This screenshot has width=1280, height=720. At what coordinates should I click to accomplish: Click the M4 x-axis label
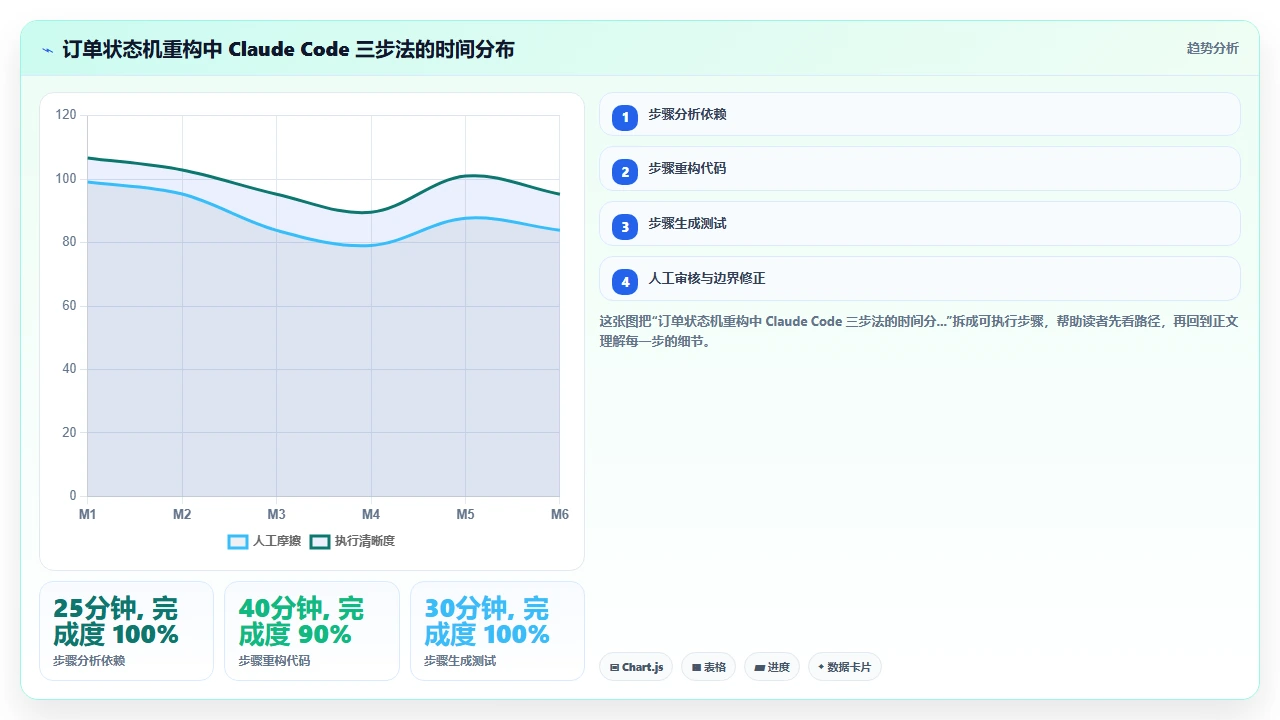[x=371, y=514]
